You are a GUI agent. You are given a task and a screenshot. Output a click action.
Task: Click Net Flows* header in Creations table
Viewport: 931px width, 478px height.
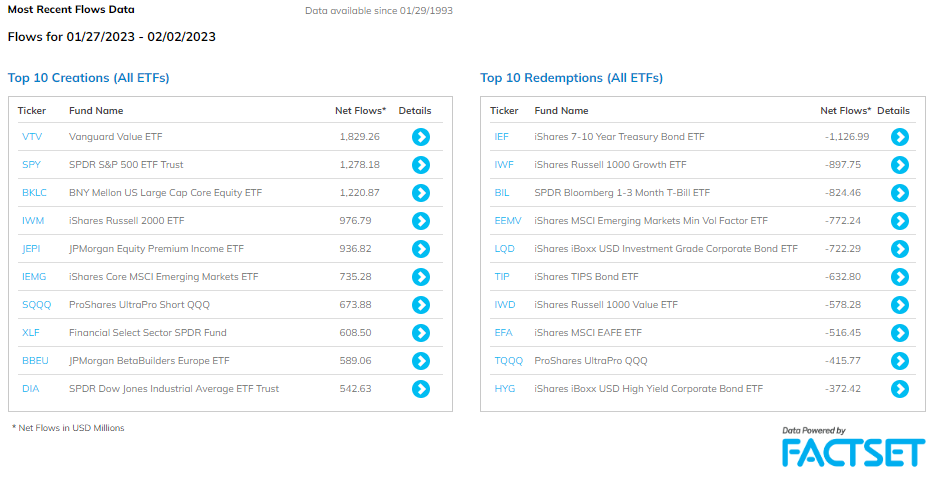coord(360,110)
